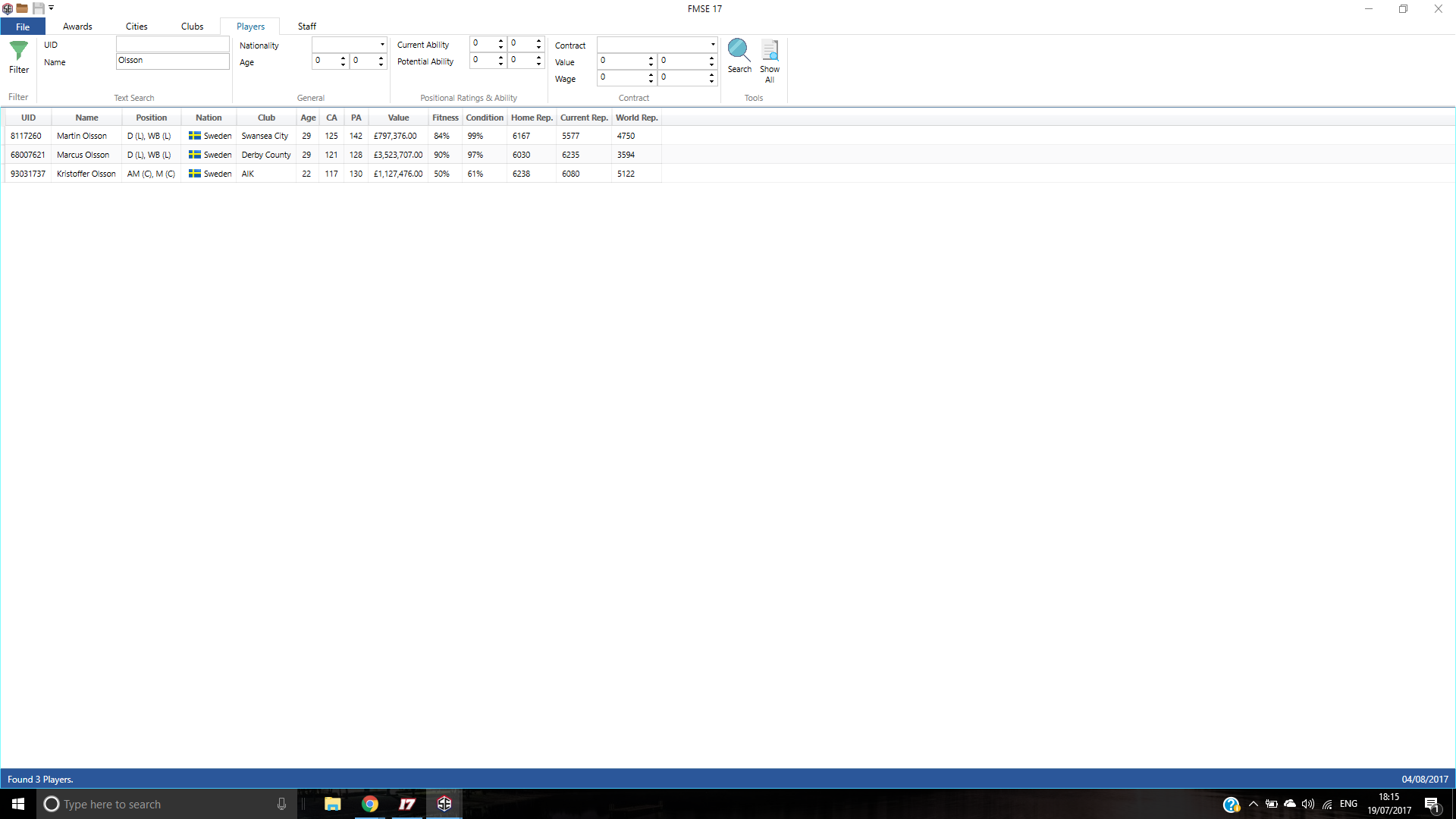
Task: Click the UID text field
Action: pyautogui.click(x=173, y=45)
